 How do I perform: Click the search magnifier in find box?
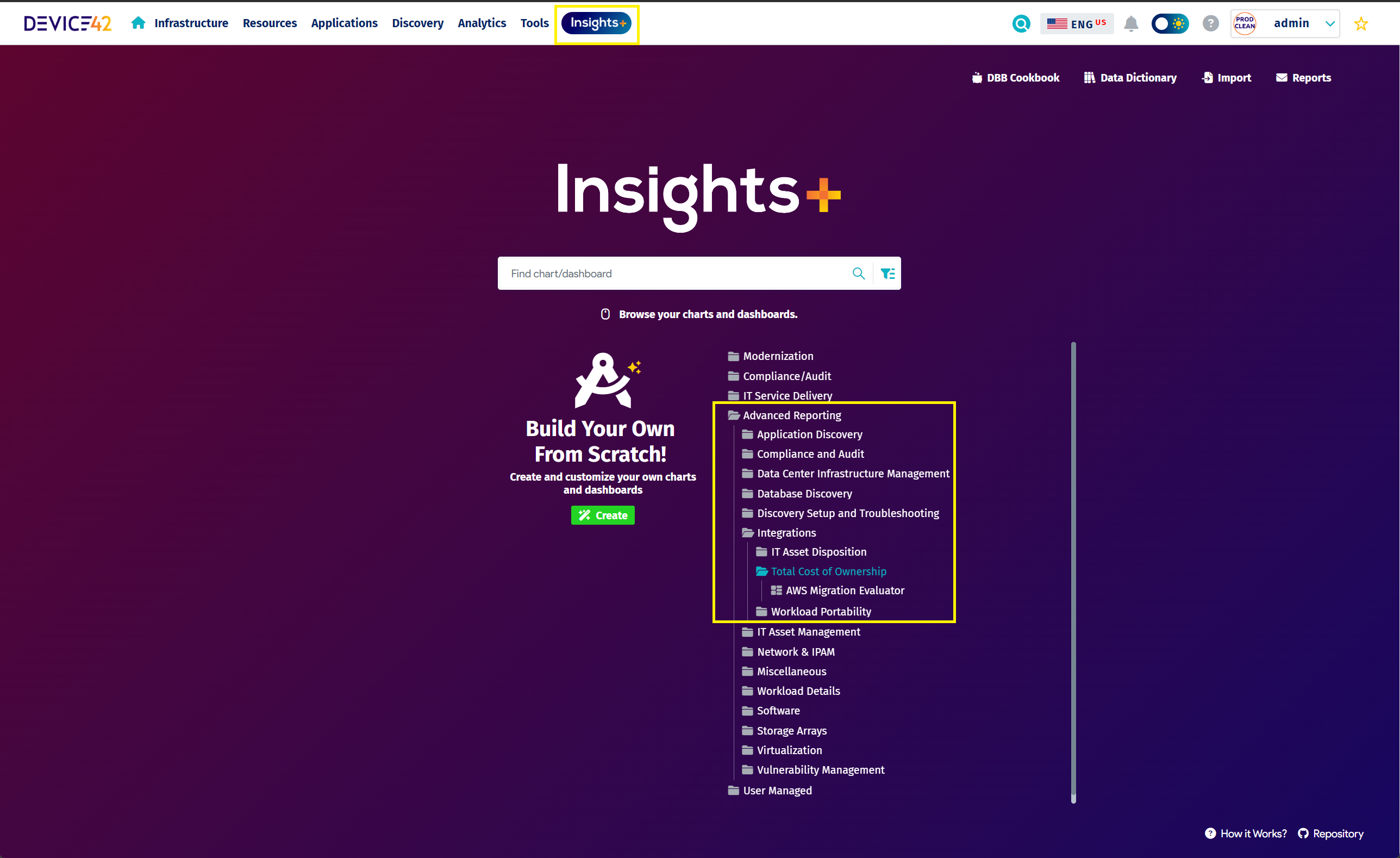859,273
